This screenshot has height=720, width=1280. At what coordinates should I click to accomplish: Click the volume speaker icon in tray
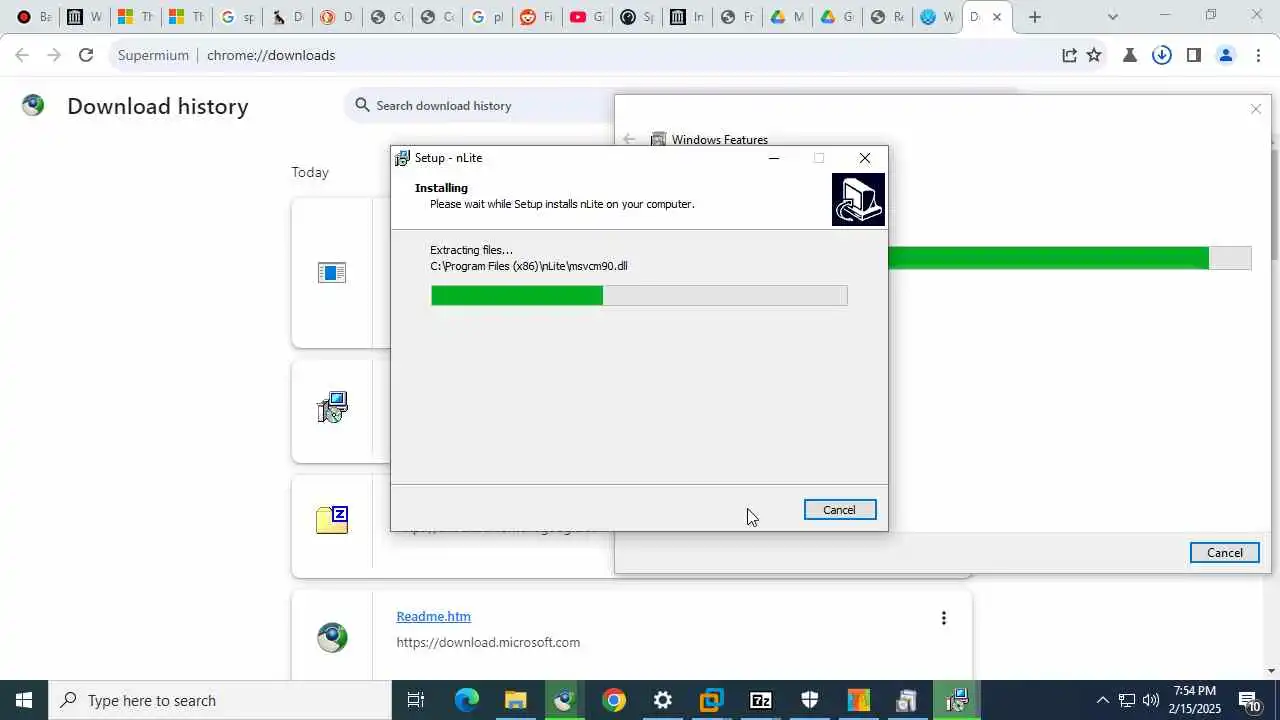click(x=1151, y=700)
